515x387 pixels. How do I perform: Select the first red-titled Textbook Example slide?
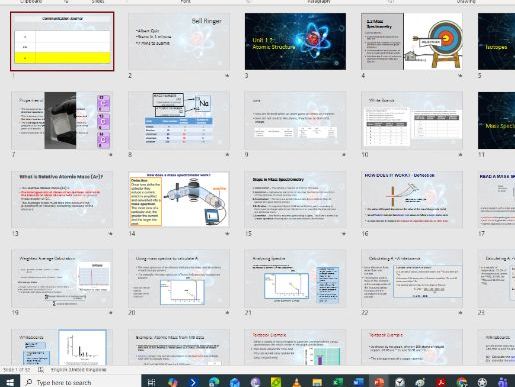[295, 347]
